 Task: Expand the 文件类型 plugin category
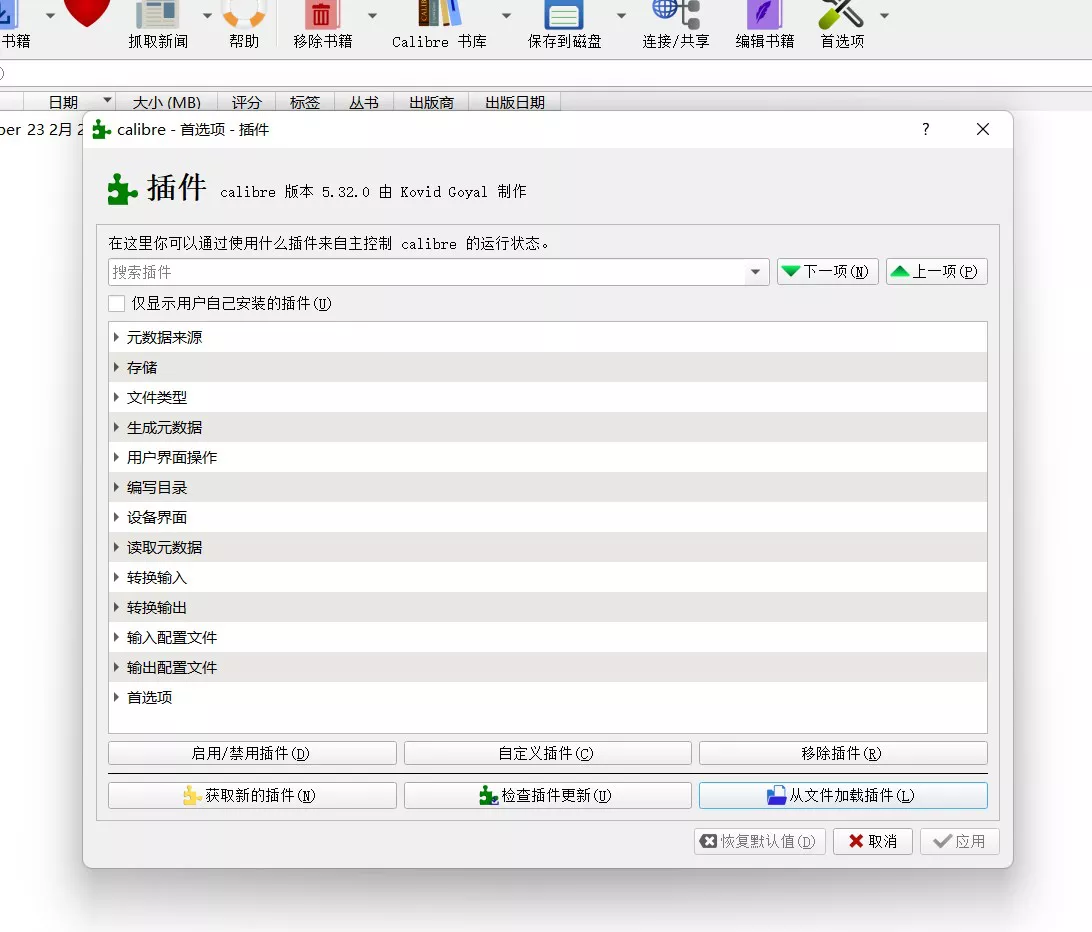[116, 397]
